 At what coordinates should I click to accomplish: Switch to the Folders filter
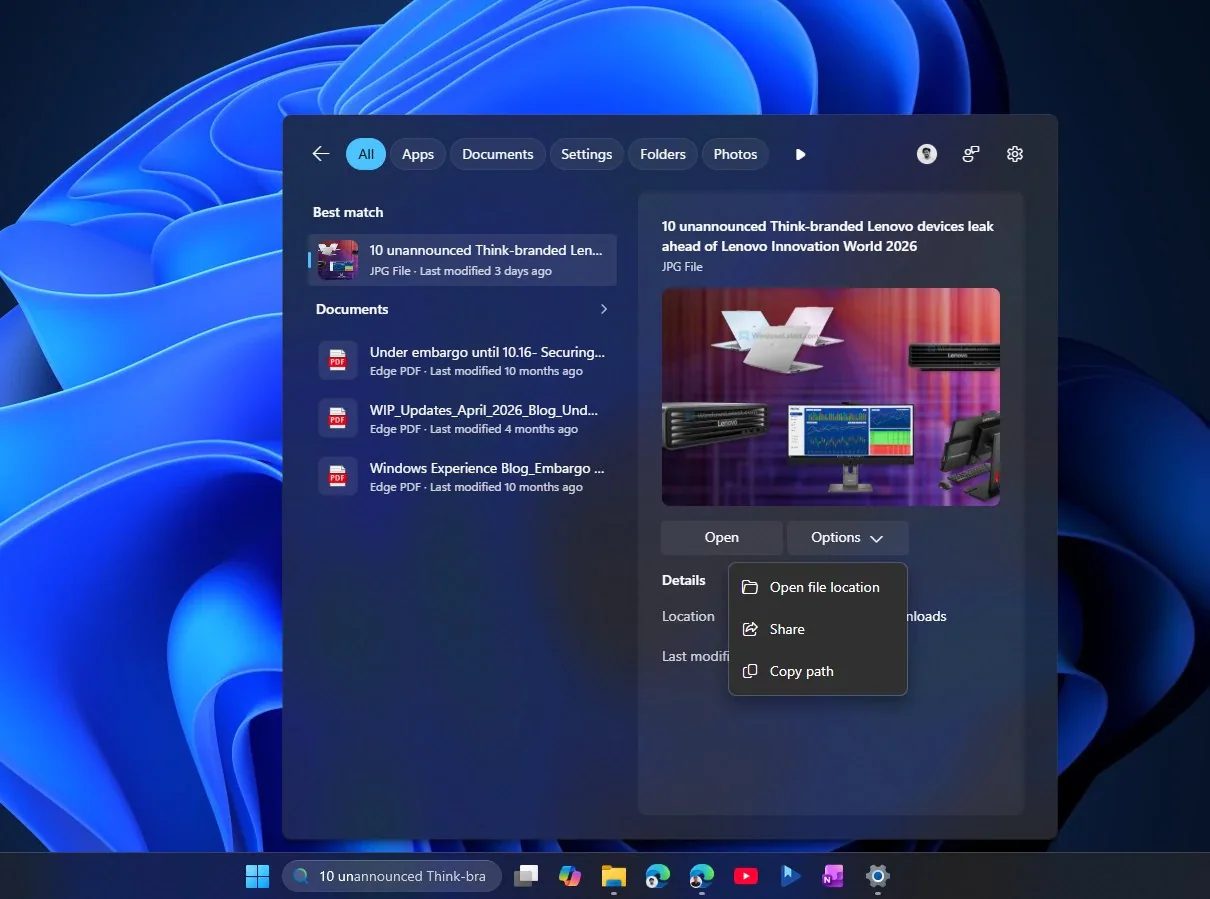663,154
